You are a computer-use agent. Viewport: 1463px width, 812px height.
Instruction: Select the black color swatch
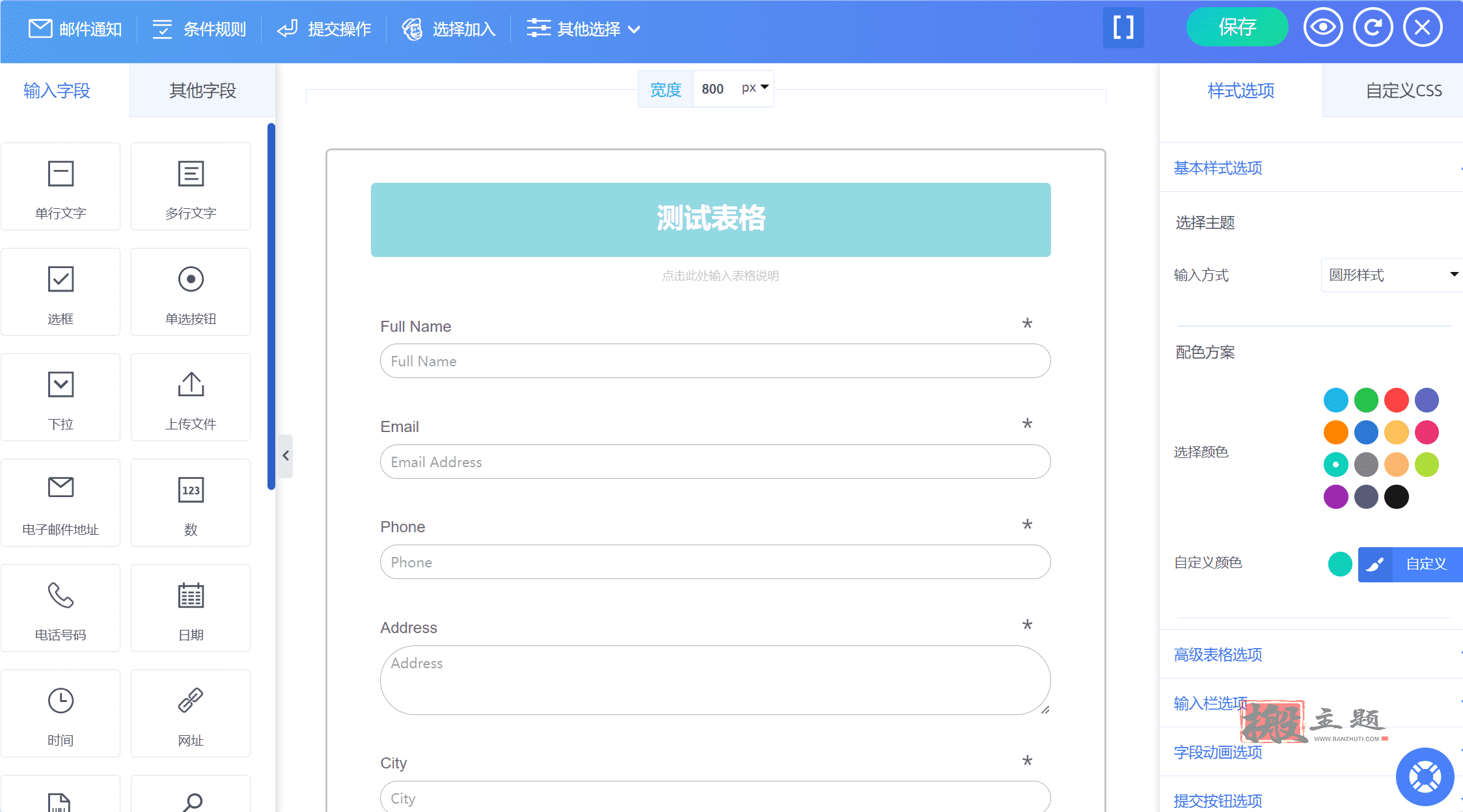(1397, 497)
